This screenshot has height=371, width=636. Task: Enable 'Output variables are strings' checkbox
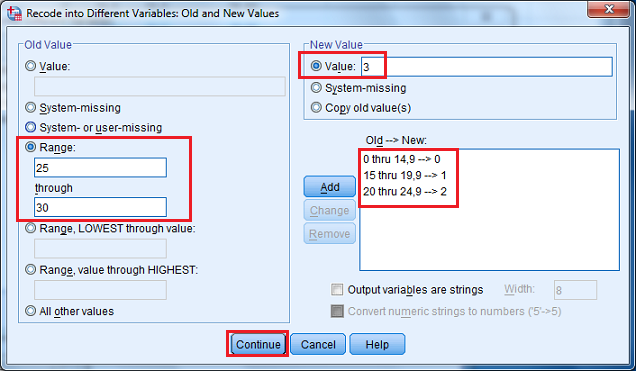[337, 290]
